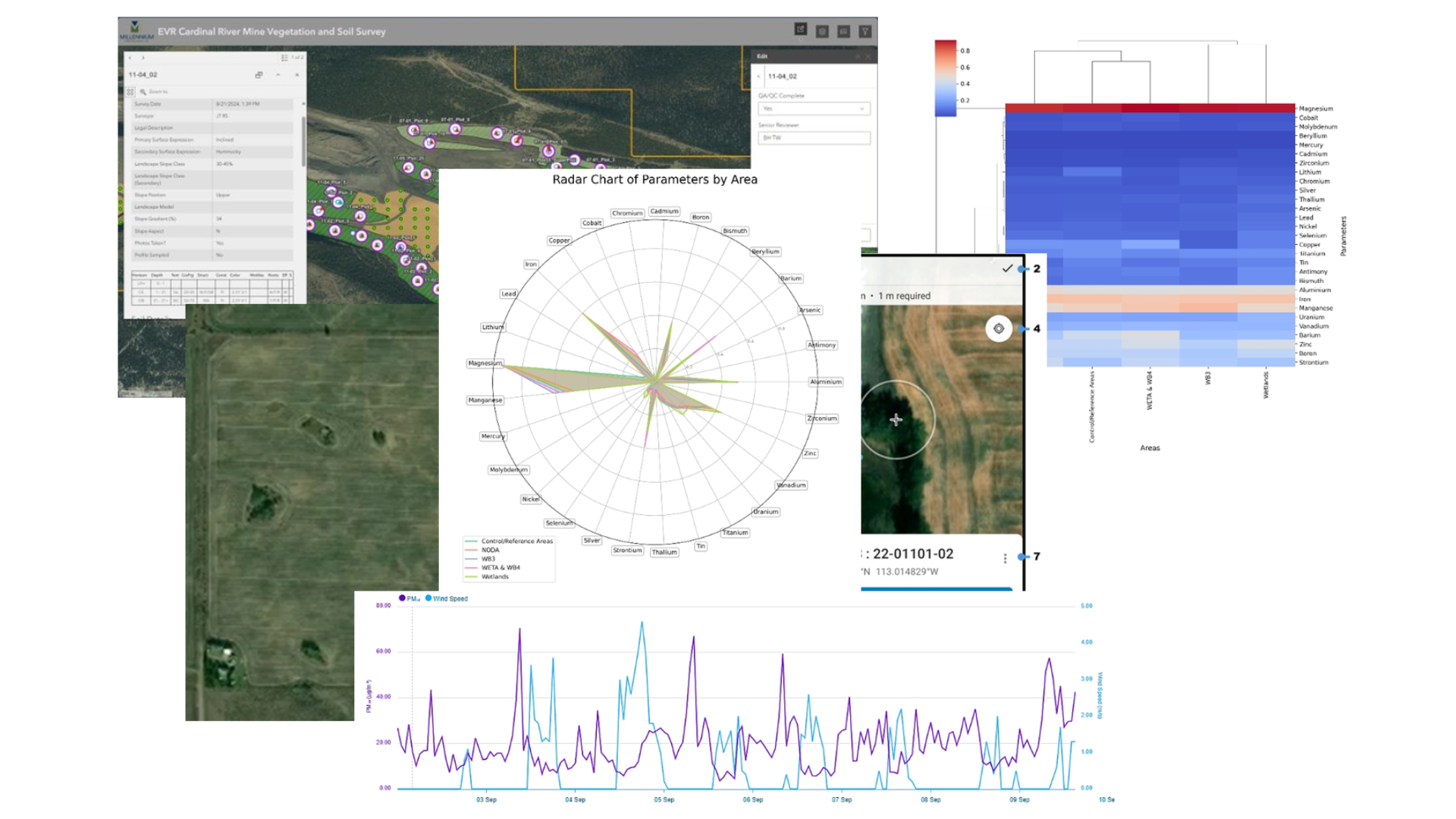Click the filter funnel icon in survey header

point(865,31)
